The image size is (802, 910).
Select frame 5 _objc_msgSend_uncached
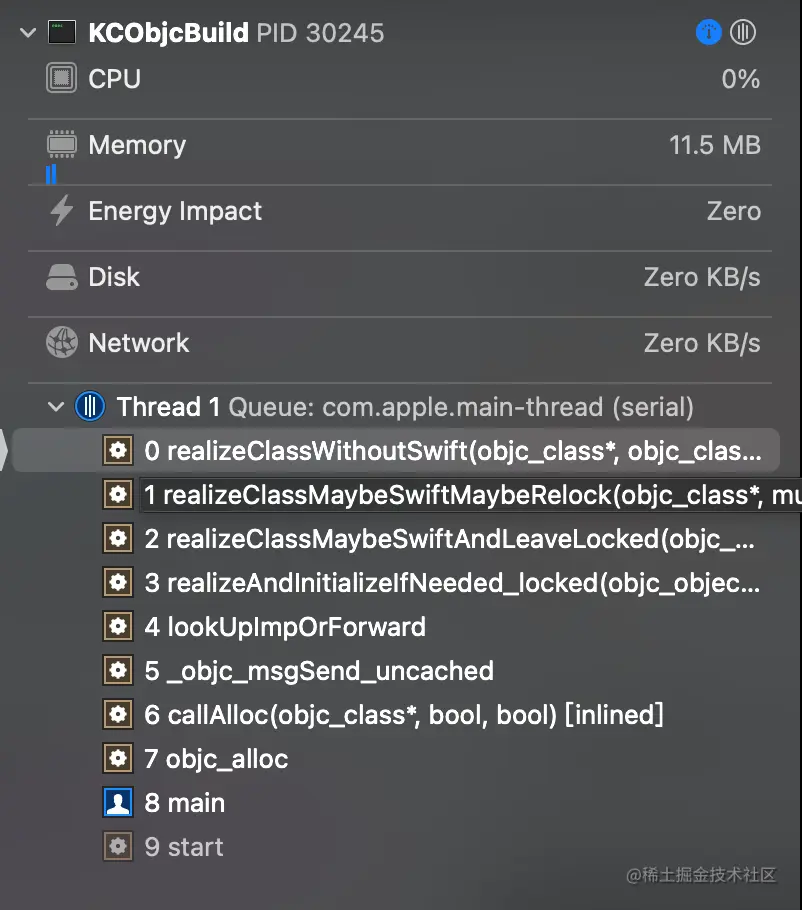298,671
